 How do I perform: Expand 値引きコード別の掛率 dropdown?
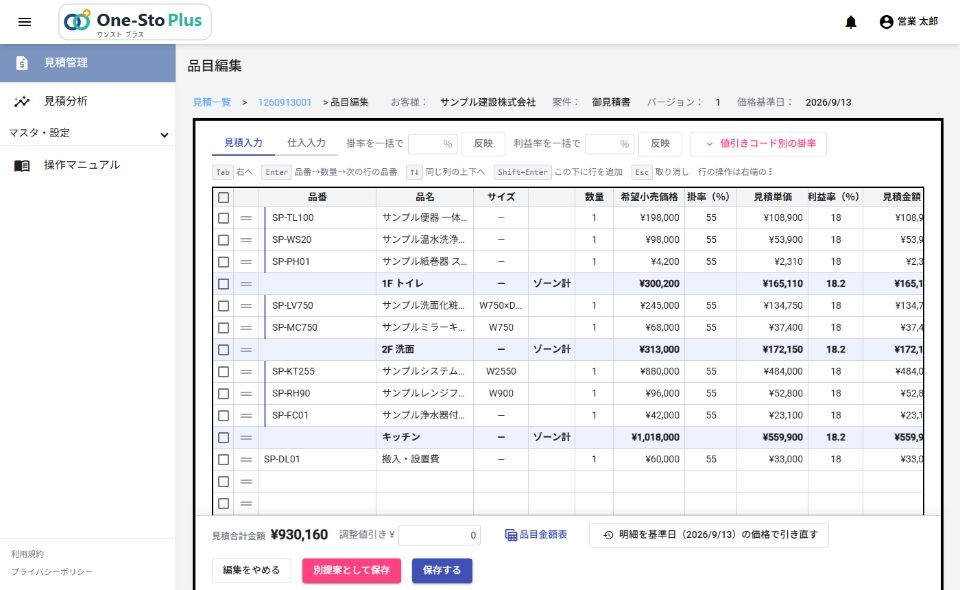[x=758, y=144]
